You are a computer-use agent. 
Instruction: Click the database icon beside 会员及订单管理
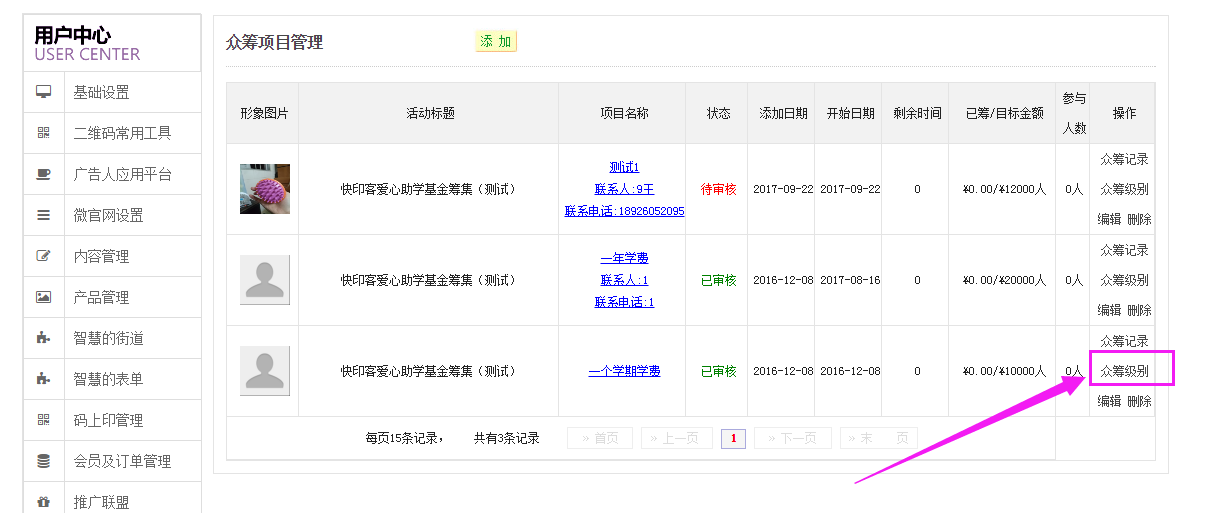pos(43,461)
